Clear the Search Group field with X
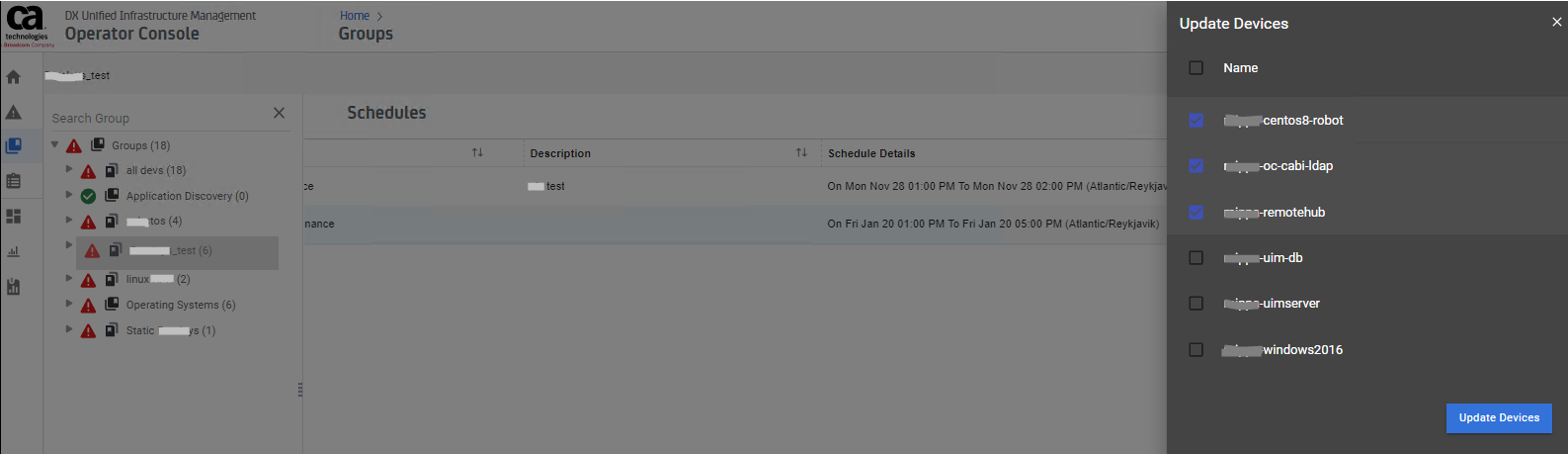 pyautogui.click(x=279, y=113)
